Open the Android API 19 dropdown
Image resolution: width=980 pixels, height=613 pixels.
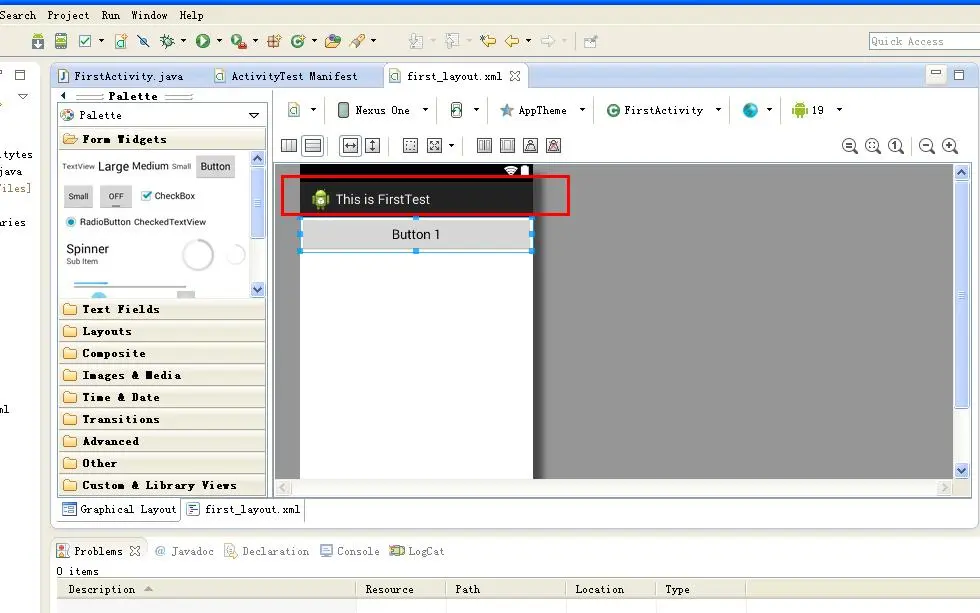[817, 110]
